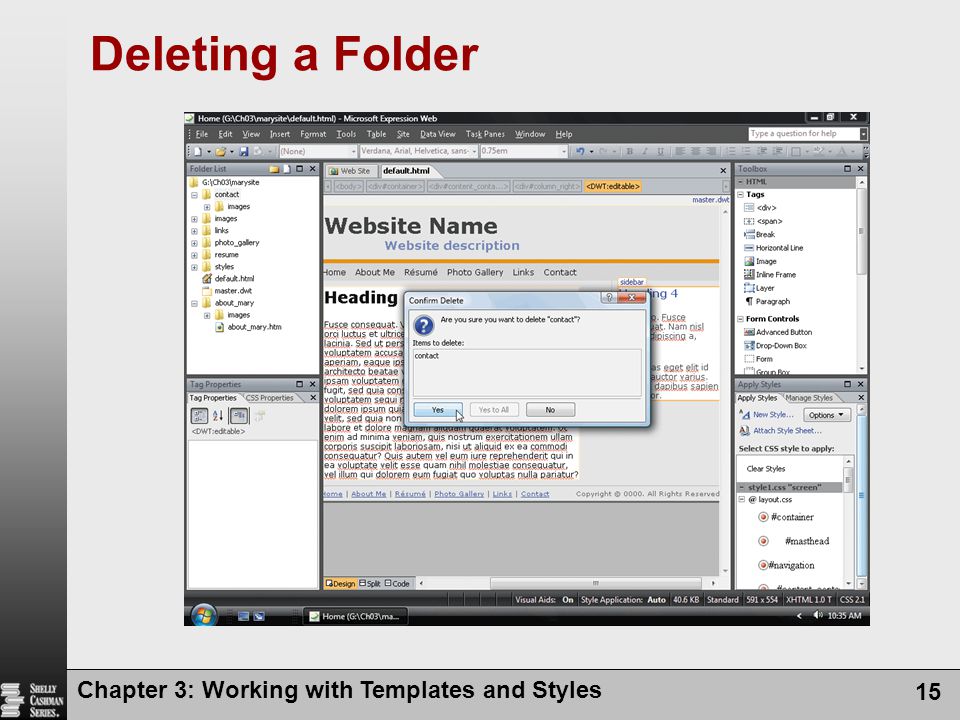The width and height of the screenshot is (960, 720).
Task: Click the Center text alignment icon
Action: (696, 151)
